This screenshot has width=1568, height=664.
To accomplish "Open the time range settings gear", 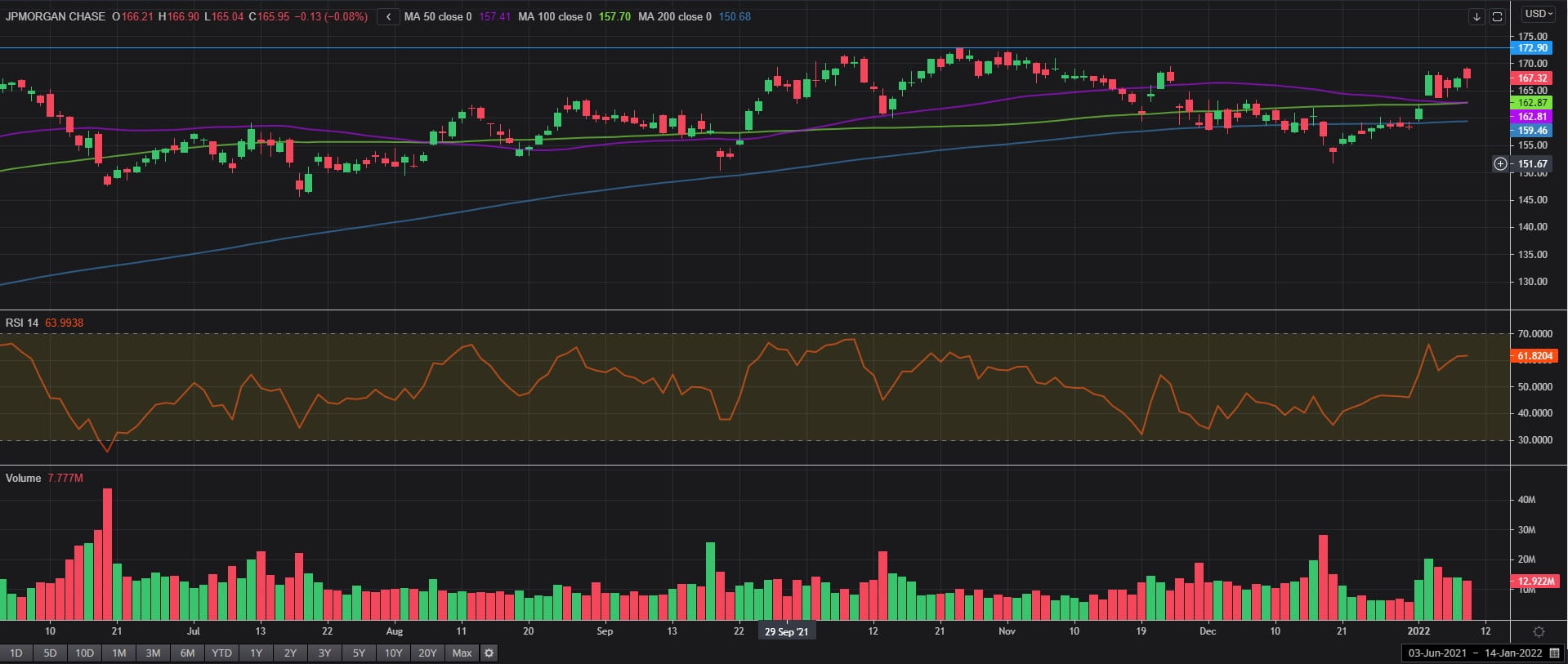I will (x=489, y=653).
